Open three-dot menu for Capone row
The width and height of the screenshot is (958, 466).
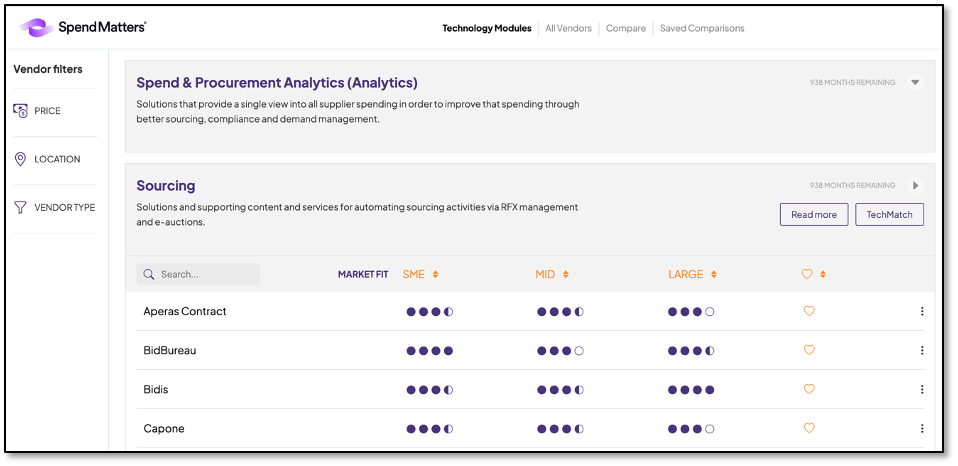tap(921, 429)
